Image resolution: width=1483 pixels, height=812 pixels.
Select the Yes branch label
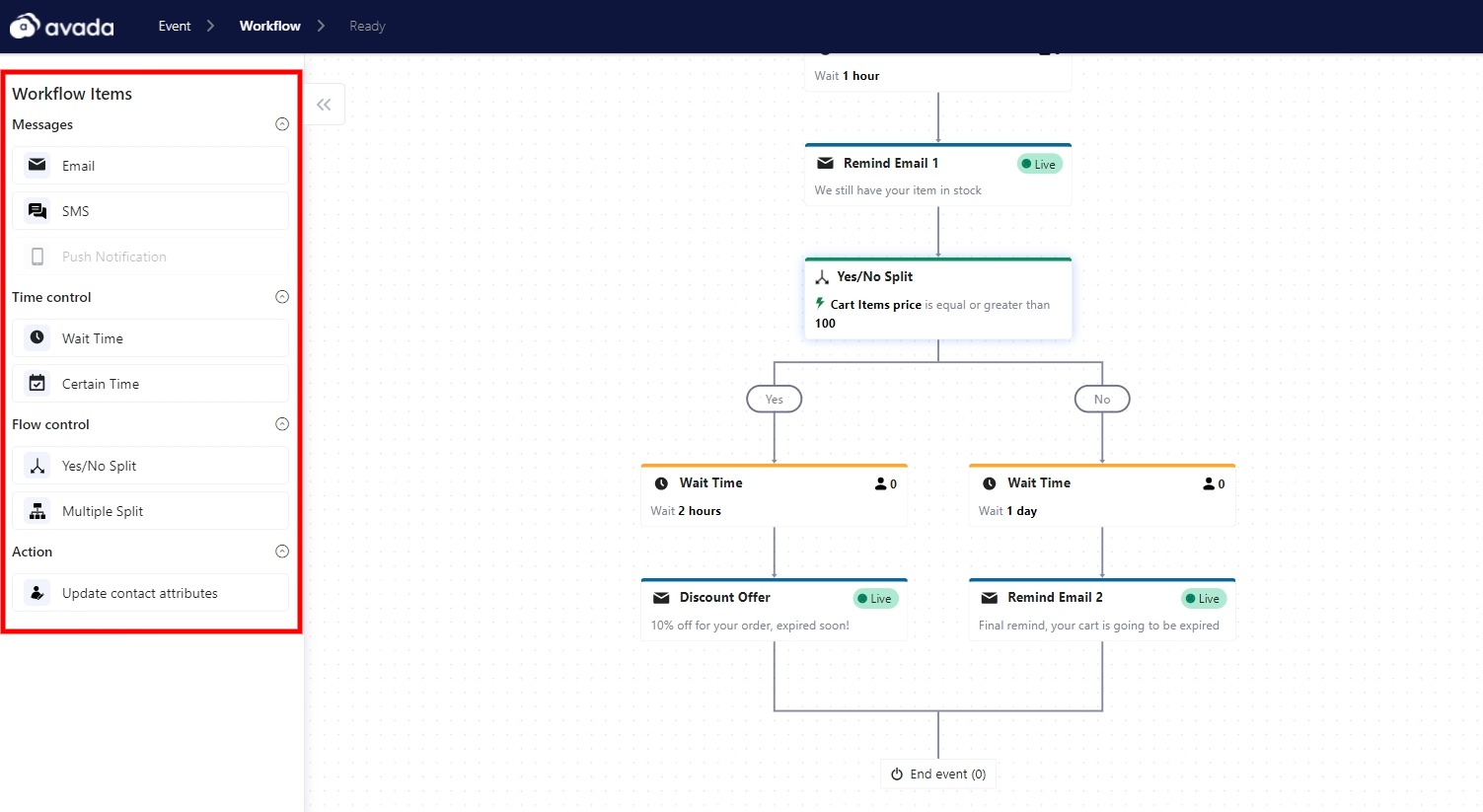pyautogui.click(x=774, y=400)
